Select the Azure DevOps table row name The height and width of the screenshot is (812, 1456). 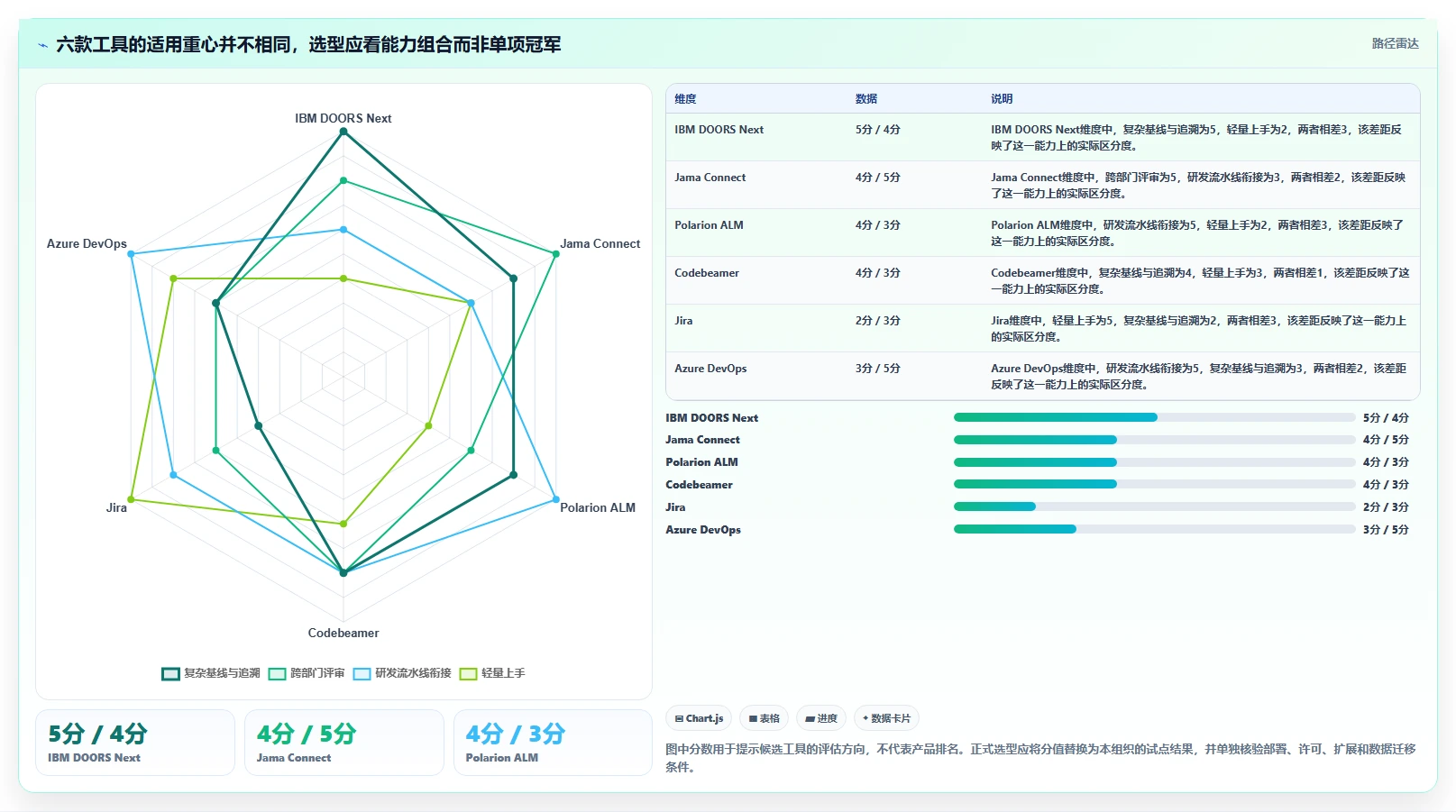pos(710,369)
